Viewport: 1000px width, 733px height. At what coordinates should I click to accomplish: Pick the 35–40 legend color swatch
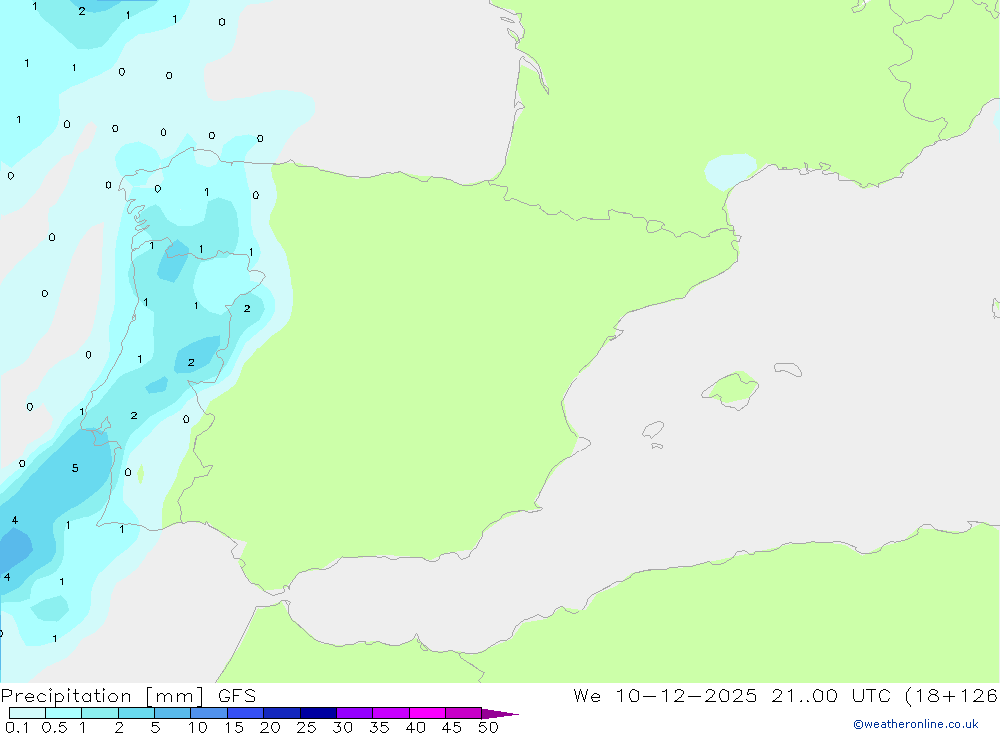tap(391, 713)
